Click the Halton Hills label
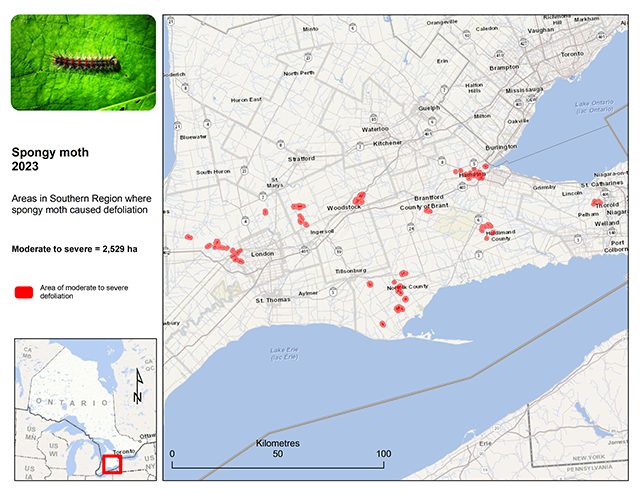 pos(474,88)
